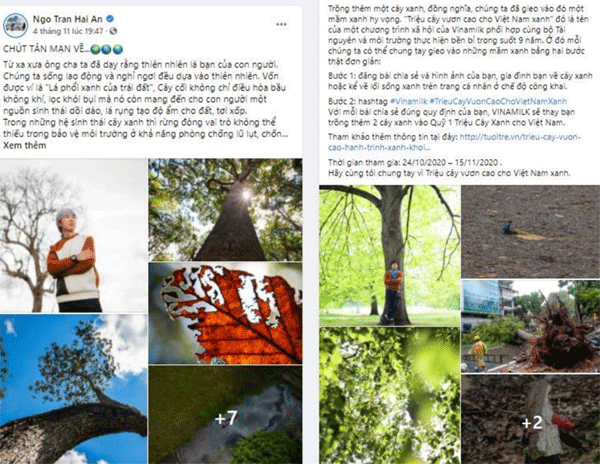Click the Ngo Tran Hai An name link
This screenshot has width=600, height=464.
click(x=67, y=19)
